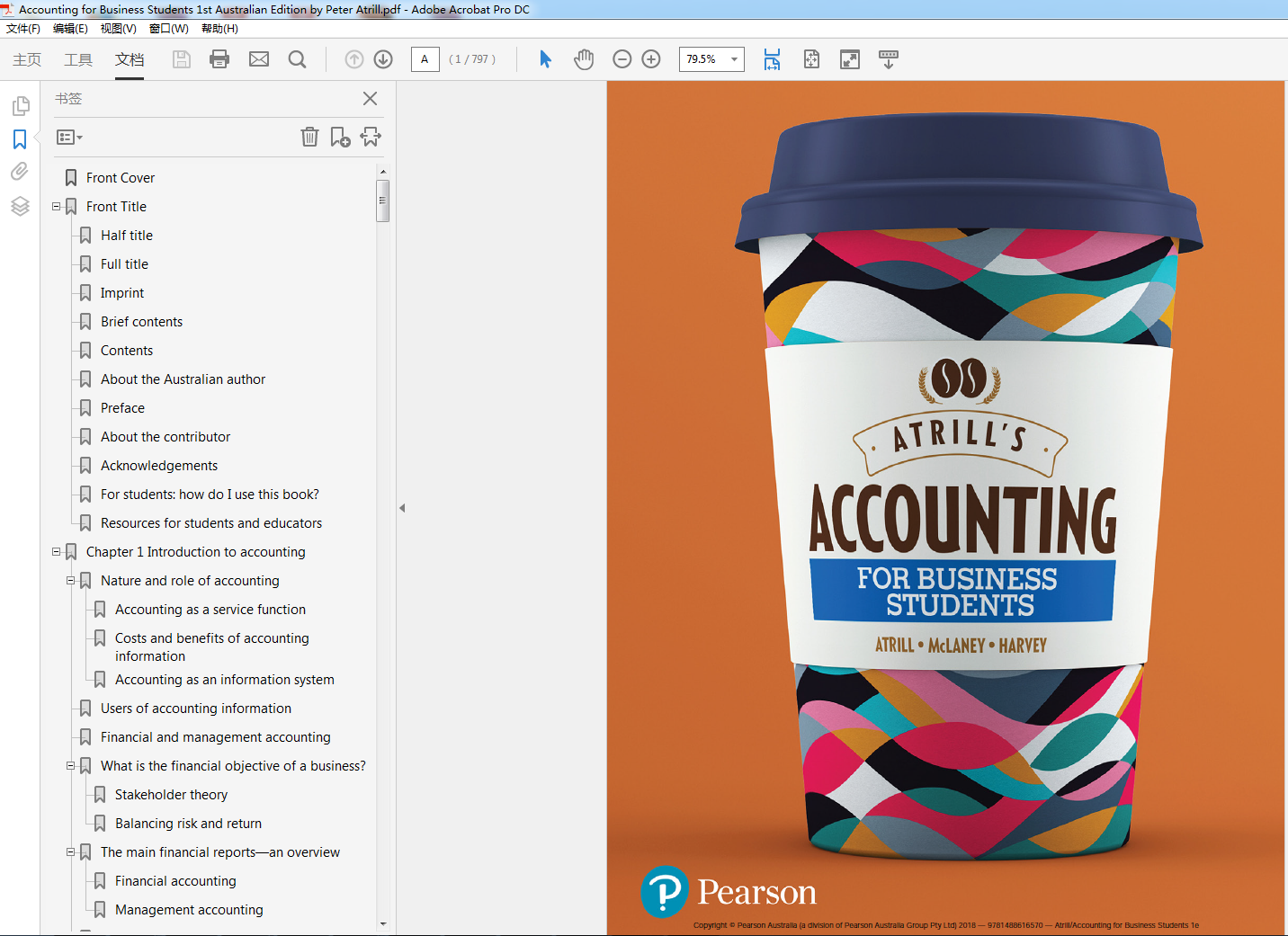Switch to the 工具 tab
The width and height of the screenshot is (1288, 936).
click(x=78, y=59)
